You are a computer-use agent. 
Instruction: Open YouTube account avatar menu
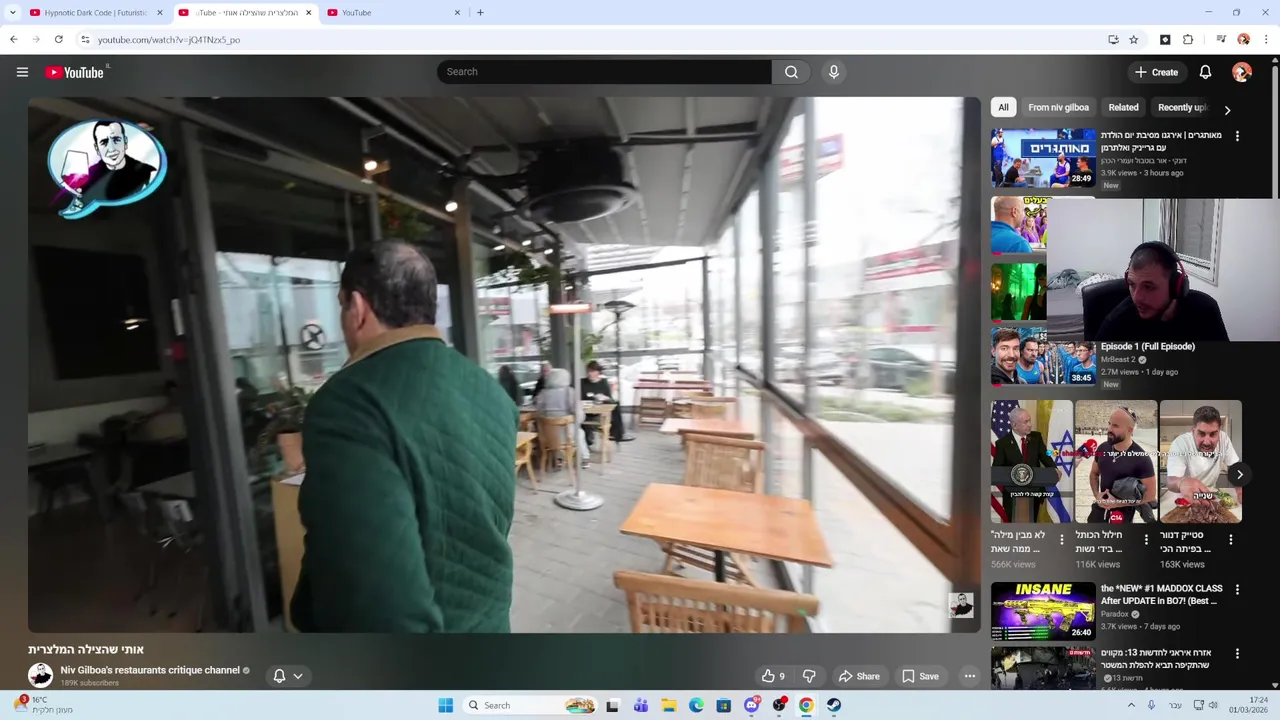click(x=1242, y=72)
